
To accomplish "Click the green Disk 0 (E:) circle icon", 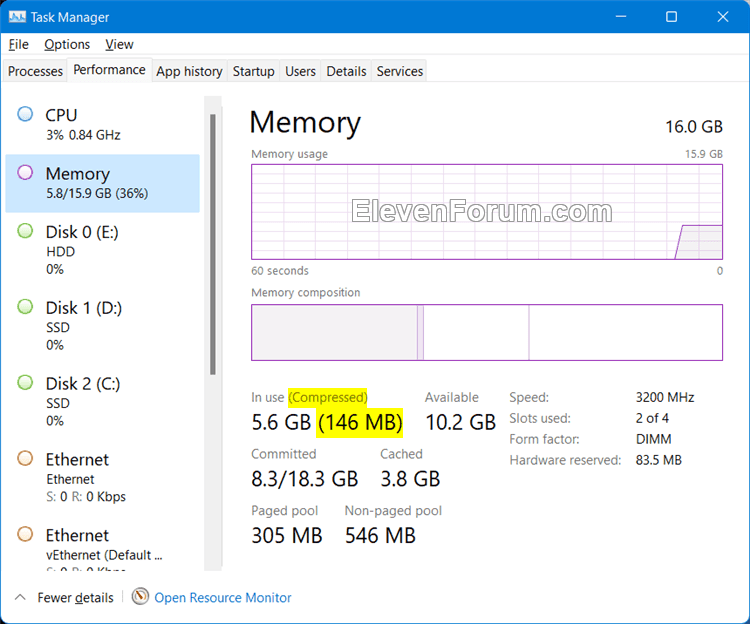I will click(25, 231).
